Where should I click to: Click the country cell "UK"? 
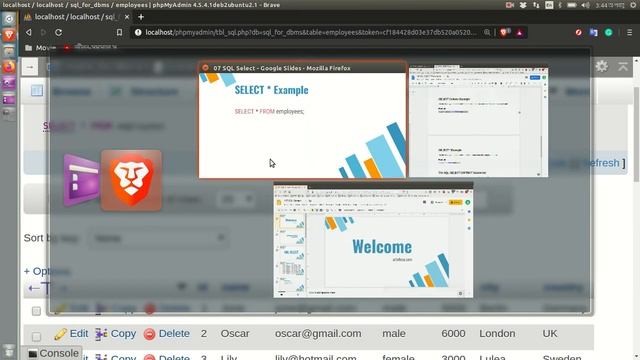[550, 333]
